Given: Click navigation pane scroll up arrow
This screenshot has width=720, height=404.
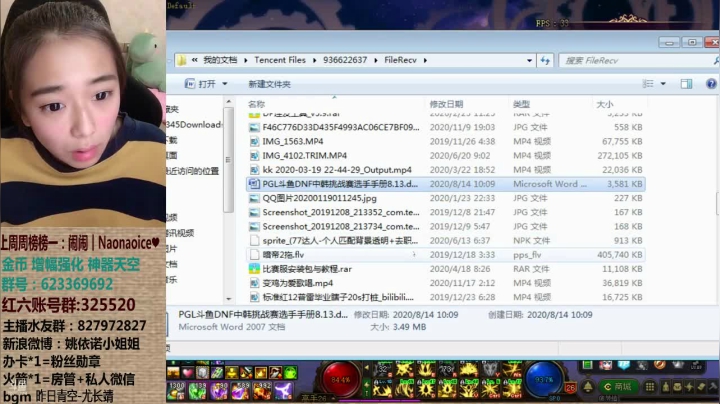Looking at the screenshot, I should 229,101.
